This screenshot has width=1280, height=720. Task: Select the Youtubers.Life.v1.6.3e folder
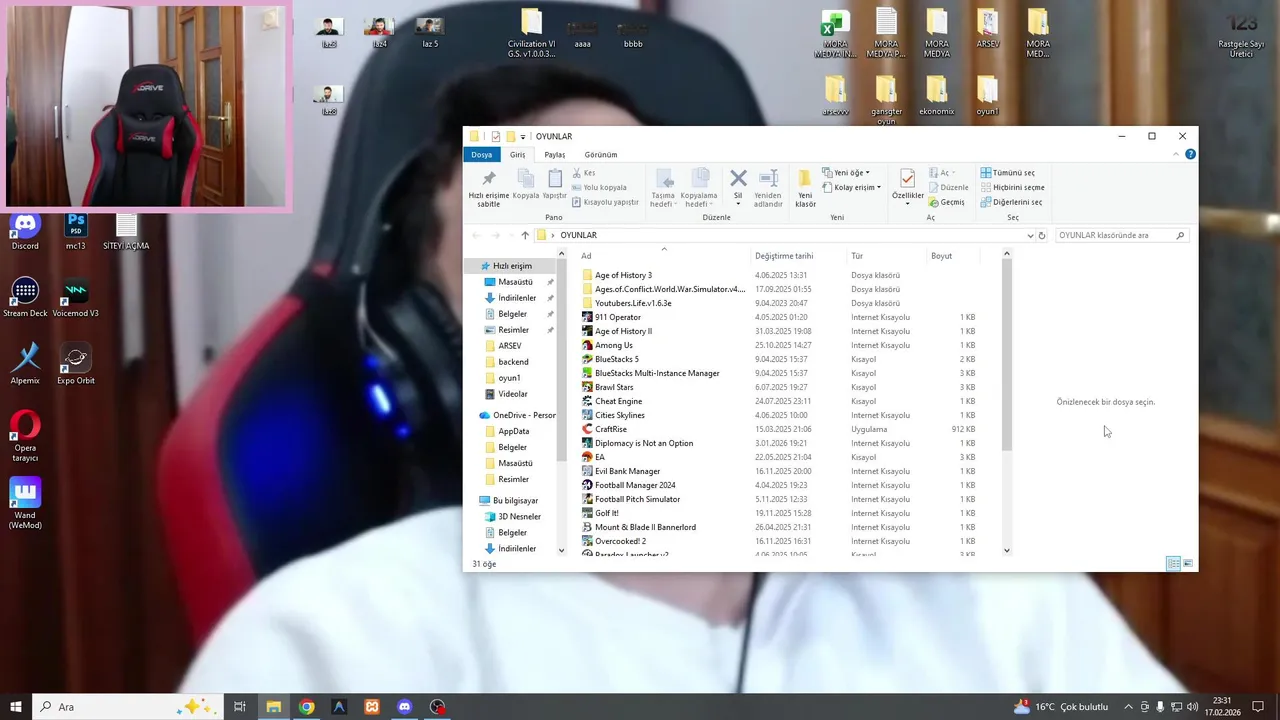(x=633, y=303)
